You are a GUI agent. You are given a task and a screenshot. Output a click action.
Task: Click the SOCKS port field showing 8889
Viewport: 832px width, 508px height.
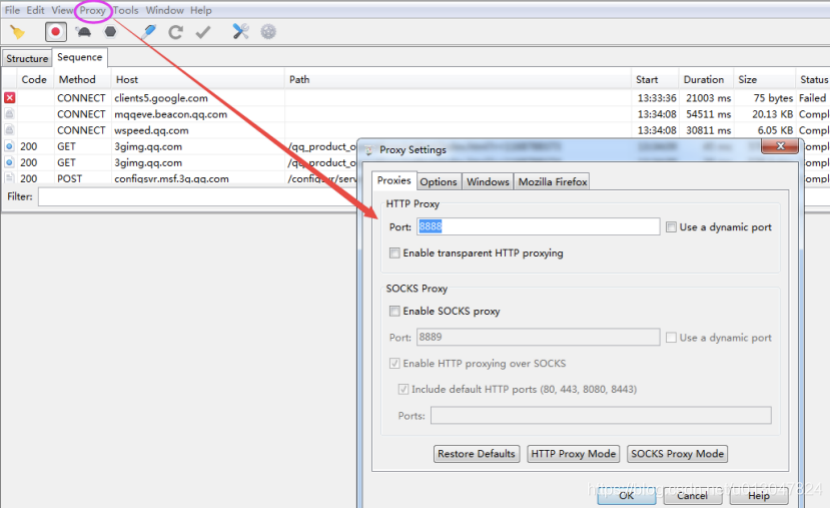(x=538, y=337)
